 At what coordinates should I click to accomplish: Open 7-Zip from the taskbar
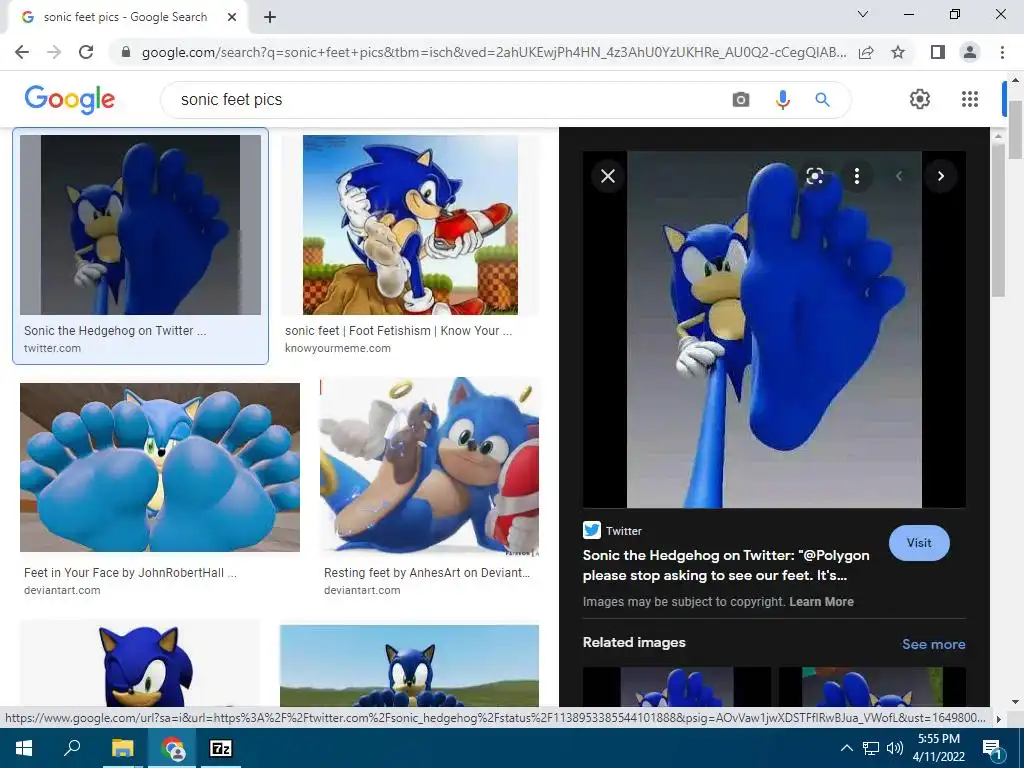point(221,748)
